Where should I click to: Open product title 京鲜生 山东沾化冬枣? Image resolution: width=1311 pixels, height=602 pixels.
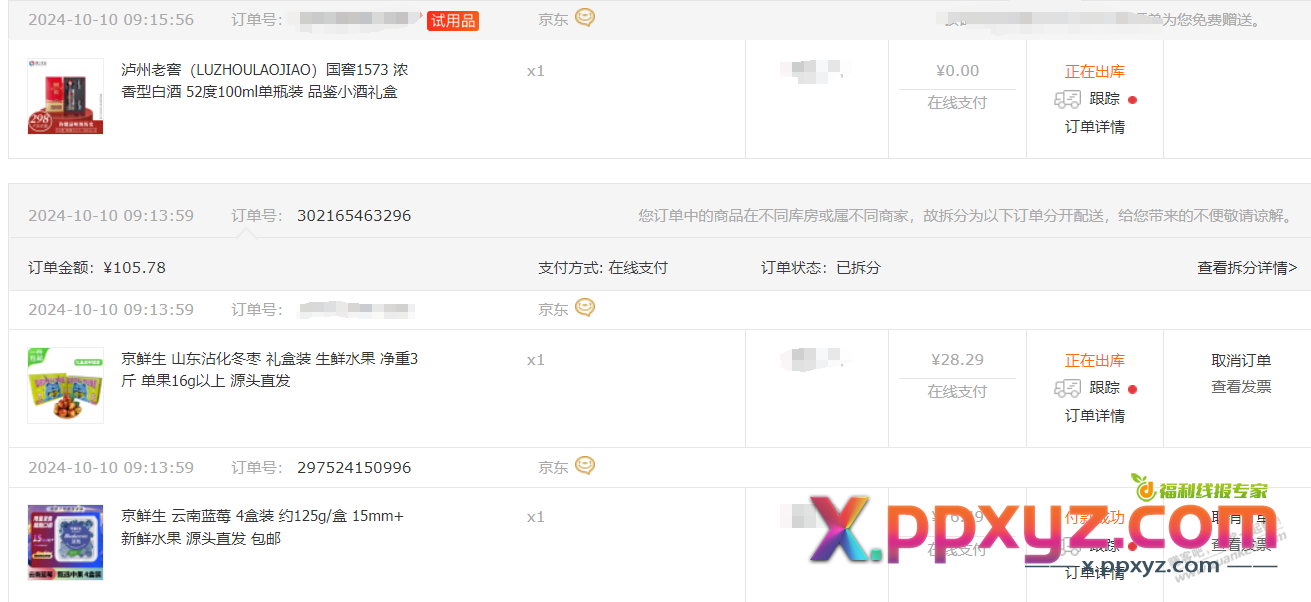pyautogui.click(x=270, y=370)
